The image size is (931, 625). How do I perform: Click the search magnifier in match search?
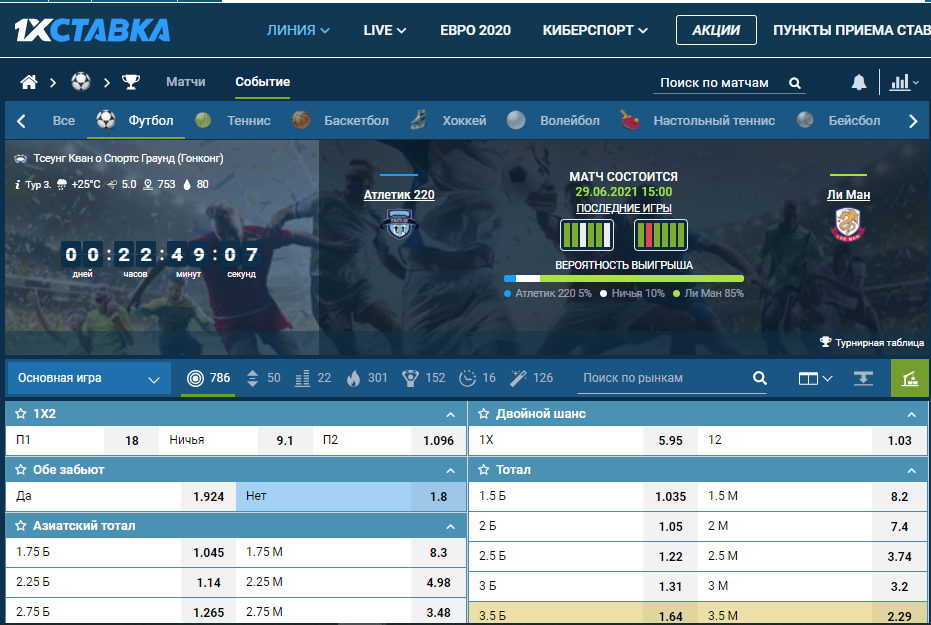pos(794,83)
